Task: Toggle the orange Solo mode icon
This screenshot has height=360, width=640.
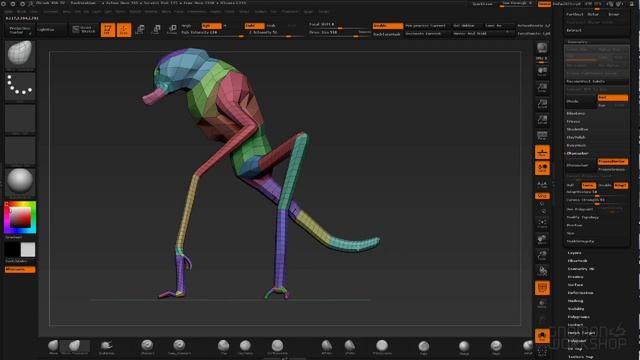Action: click(542, 336)
